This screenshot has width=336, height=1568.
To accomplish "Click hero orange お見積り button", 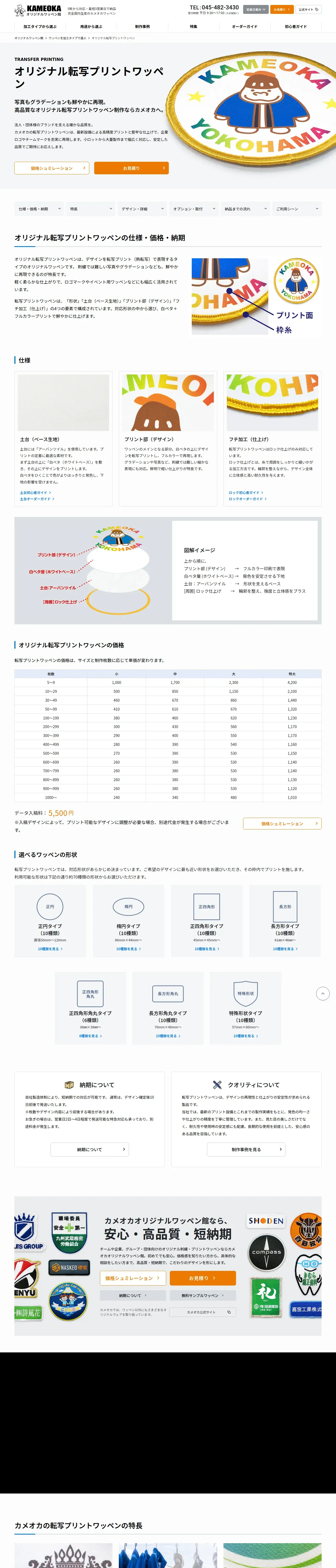I will point(131,168).
